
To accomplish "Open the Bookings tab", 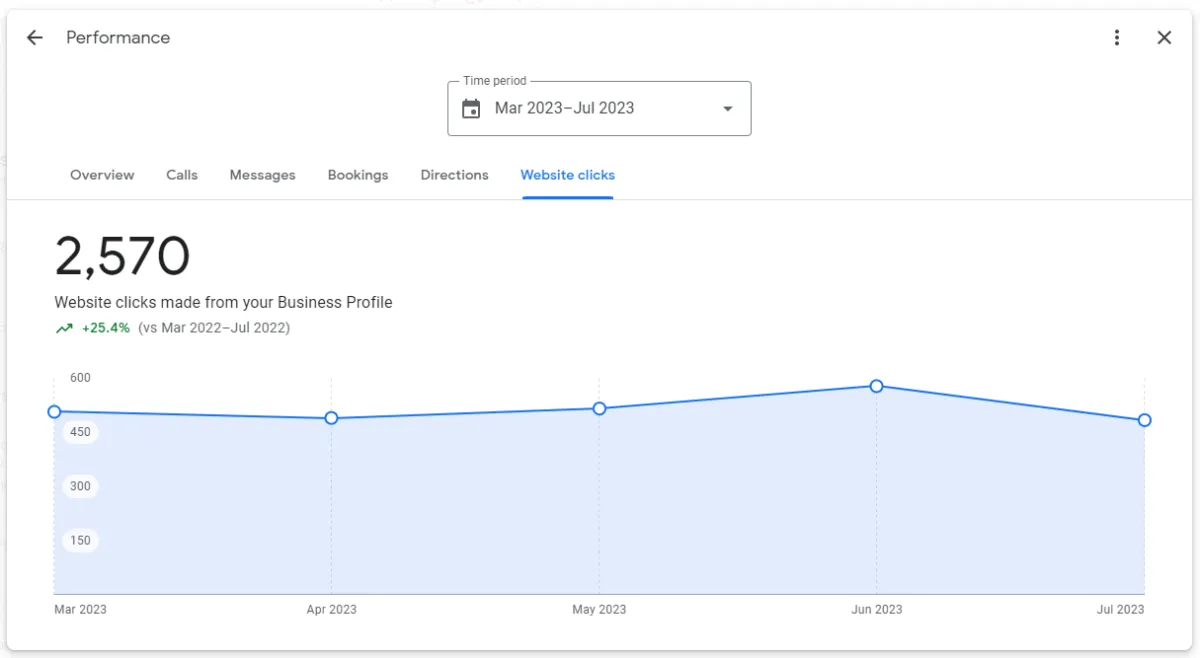I will click(358, 175).
